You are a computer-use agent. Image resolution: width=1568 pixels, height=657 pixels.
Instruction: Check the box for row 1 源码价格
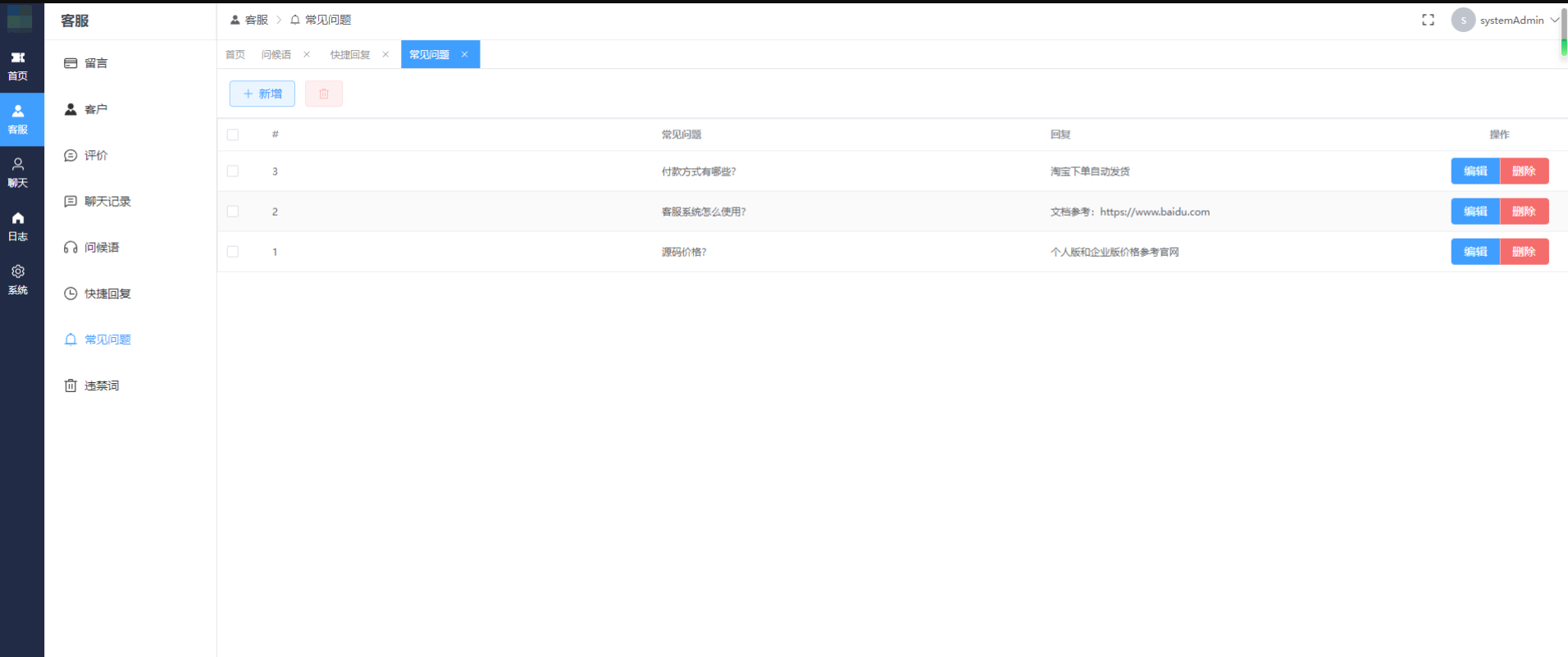pos(233,252)
